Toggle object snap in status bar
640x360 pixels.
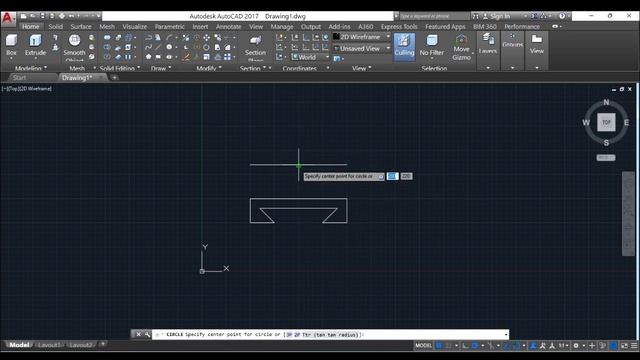(x=516, y=345)
